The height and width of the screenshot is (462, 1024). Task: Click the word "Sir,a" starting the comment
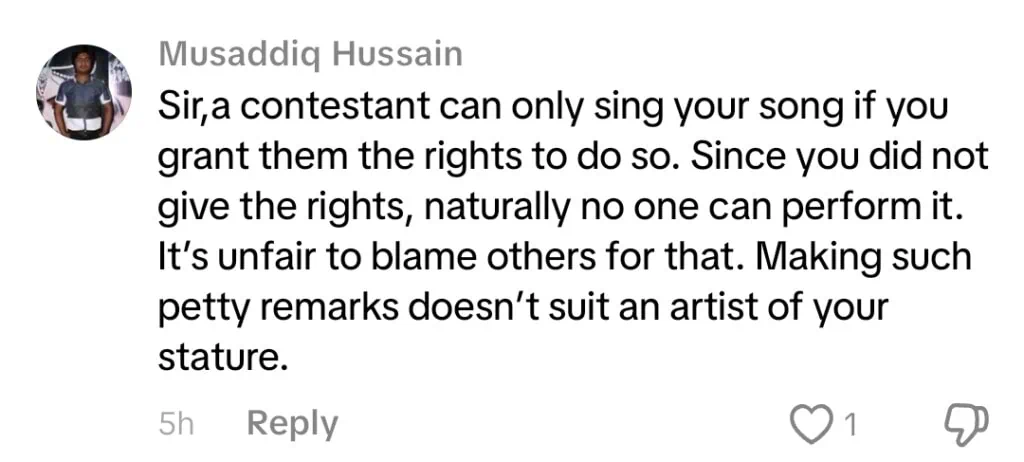pyautogui.click(x=195, y=108)
